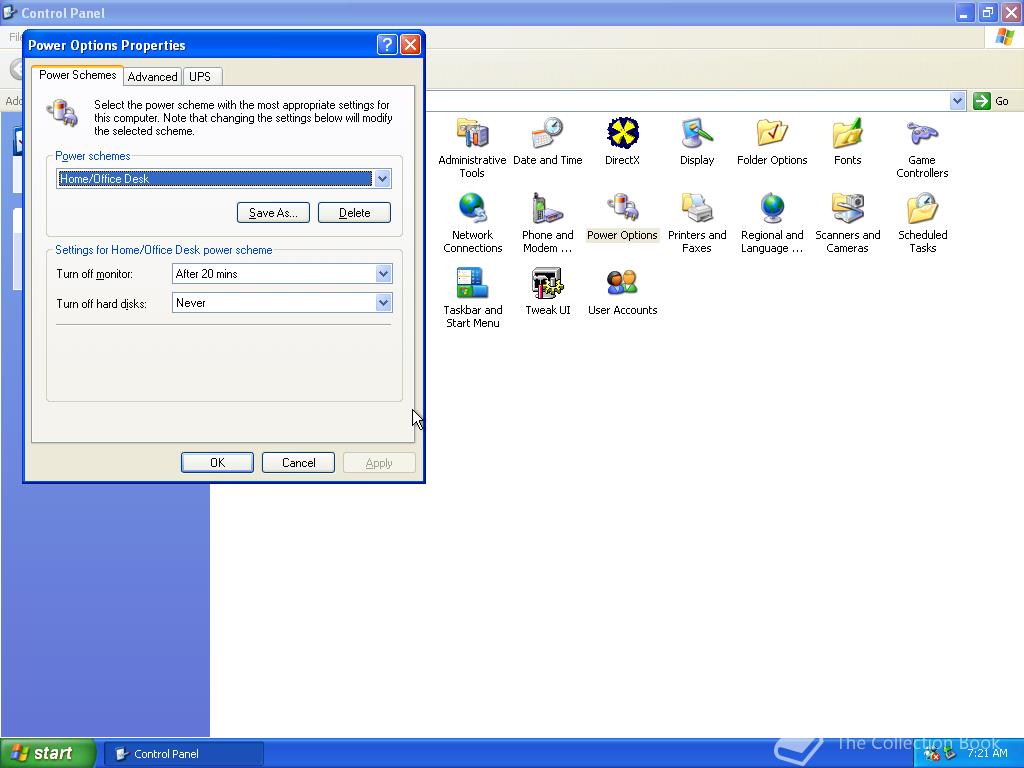This screenshot has height=768, width=1024.
Task: Open the Phone and Modem icon
Action: click(547, 223)
